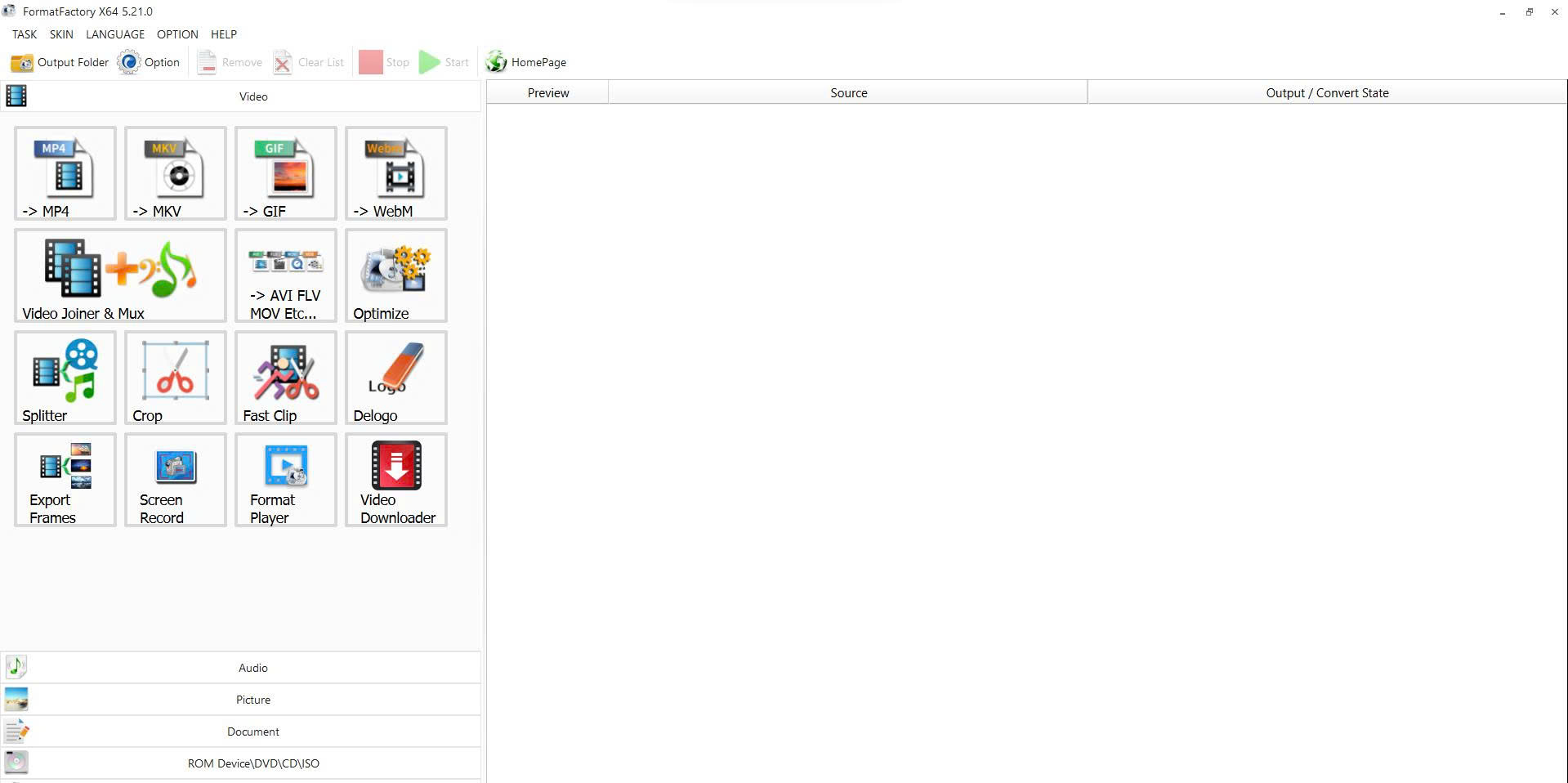Open the Crop tool
Screen dimensions: 1568x783
176,378
